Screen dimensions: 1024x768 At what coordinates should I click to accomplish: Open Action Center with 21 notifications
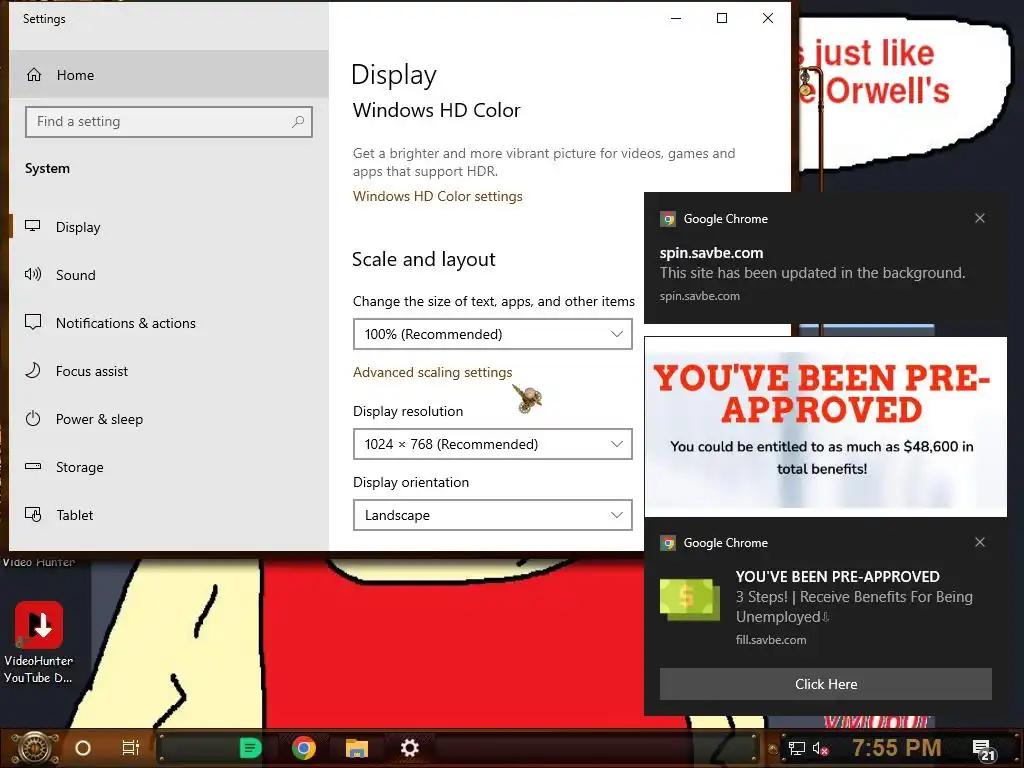coord(984,750)
